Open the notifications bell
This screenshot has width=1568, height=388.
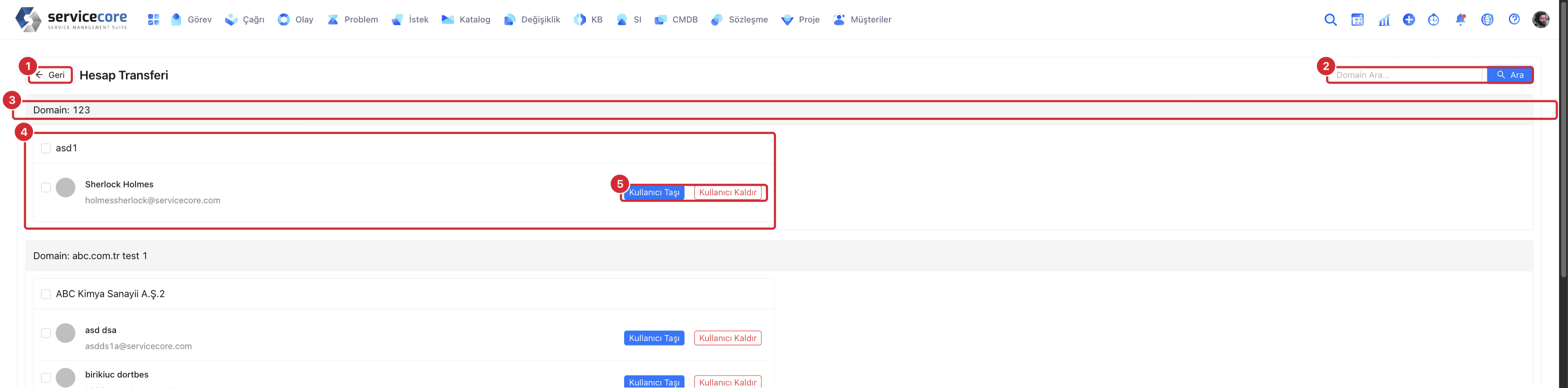click(x=1460, y=19)
